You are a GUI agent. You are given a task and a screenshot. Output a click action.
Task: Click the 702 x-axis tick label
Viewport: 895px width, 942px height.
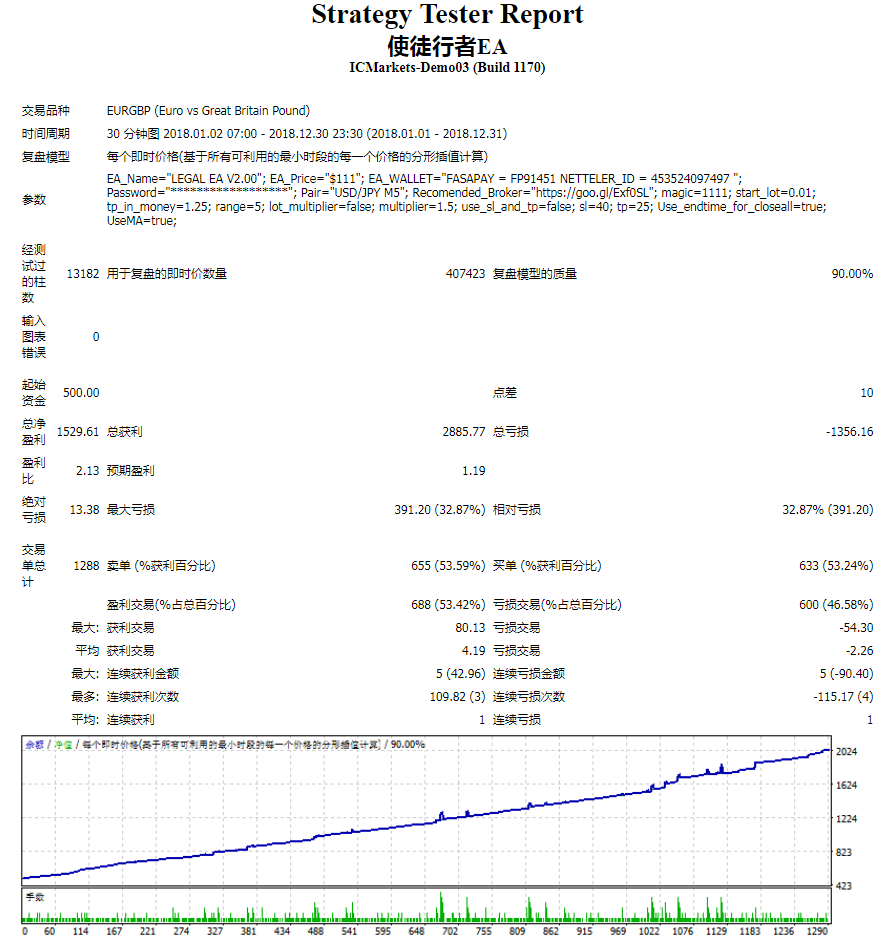click(x=450, y=931)
